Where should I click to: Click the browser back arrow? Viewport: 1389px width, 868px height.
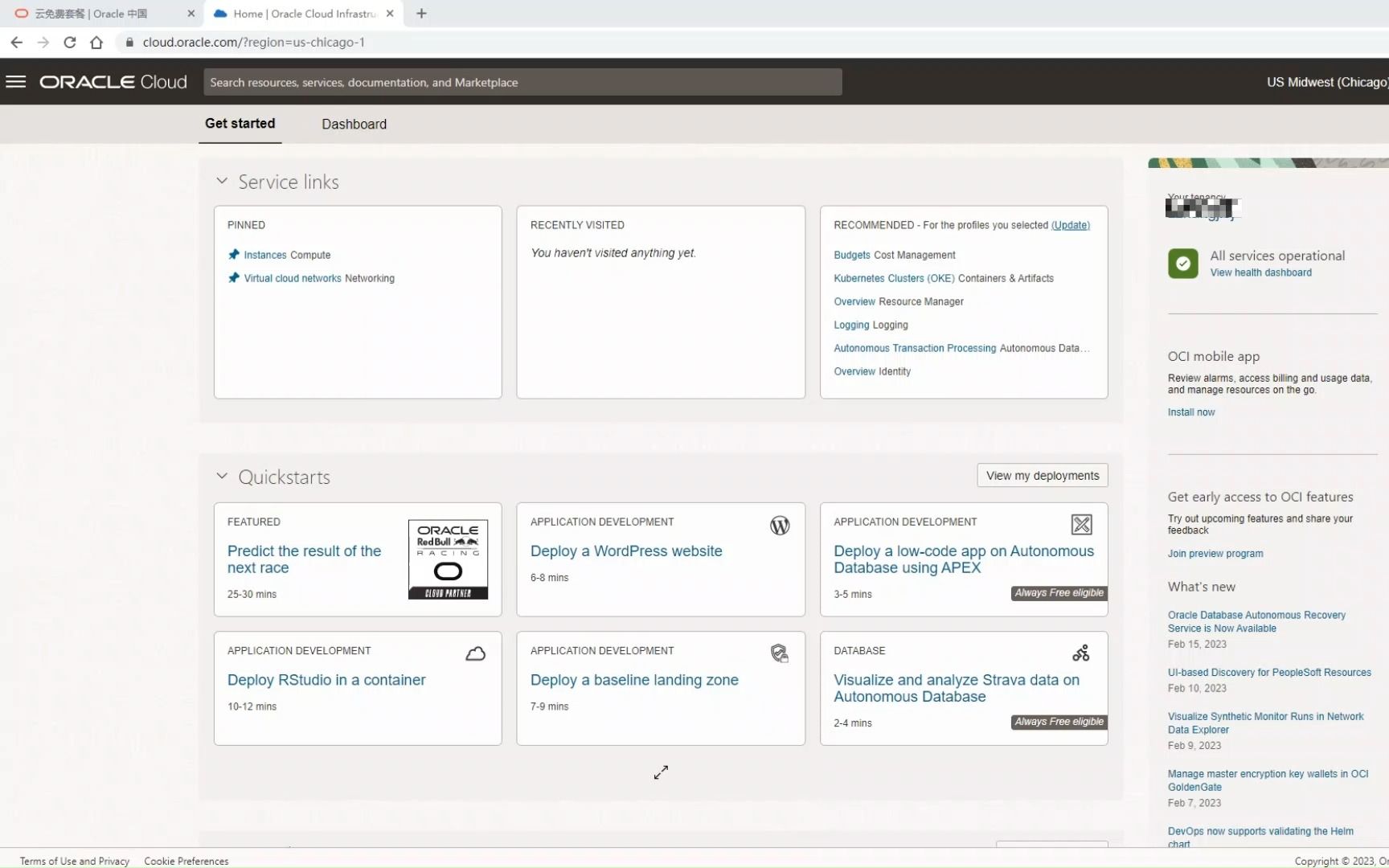16,42
